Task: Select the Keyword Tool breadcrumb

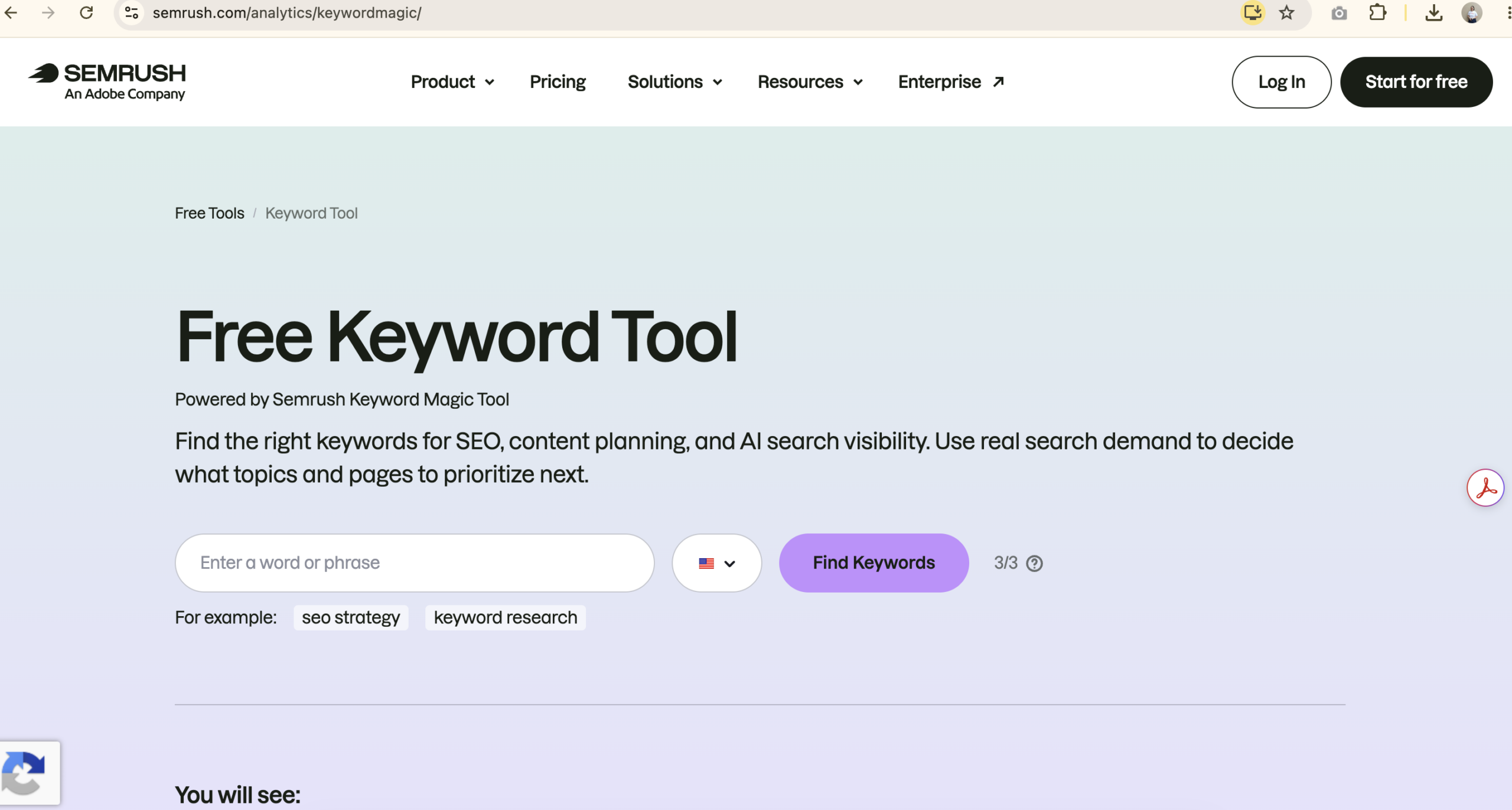Action: (311, 213)
